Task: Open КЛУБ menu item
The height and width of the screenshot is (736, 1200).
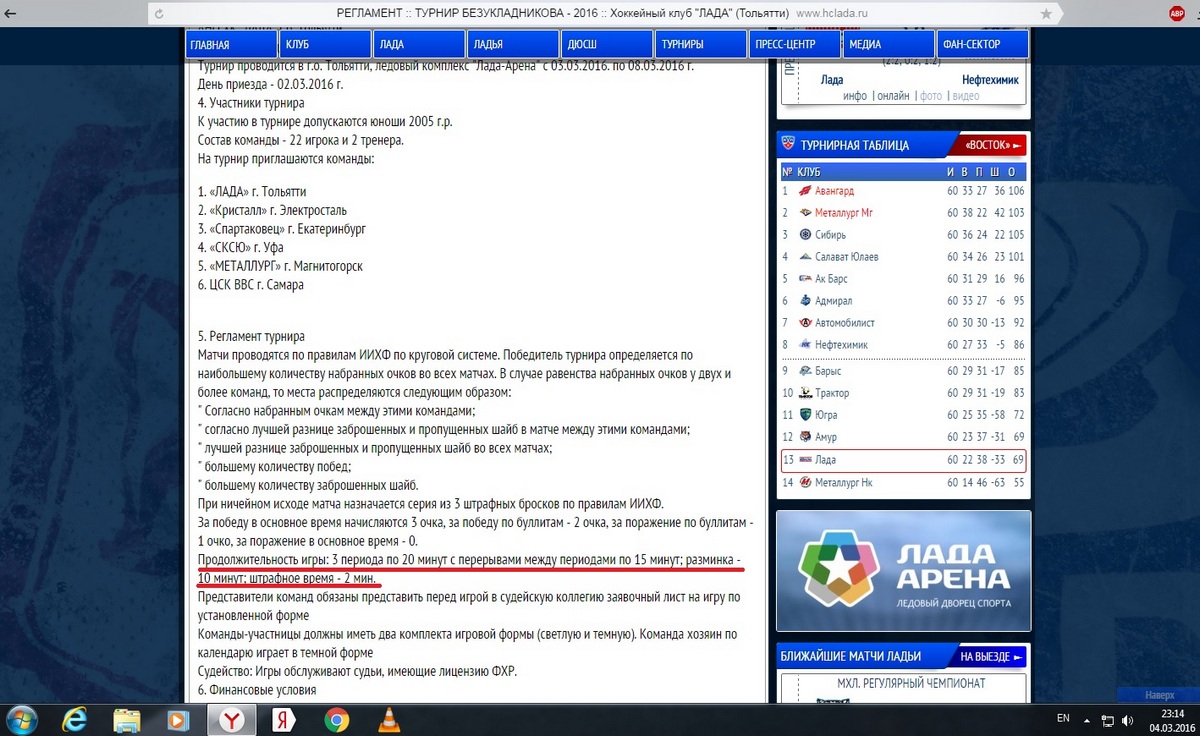Action: coord(325,44)
